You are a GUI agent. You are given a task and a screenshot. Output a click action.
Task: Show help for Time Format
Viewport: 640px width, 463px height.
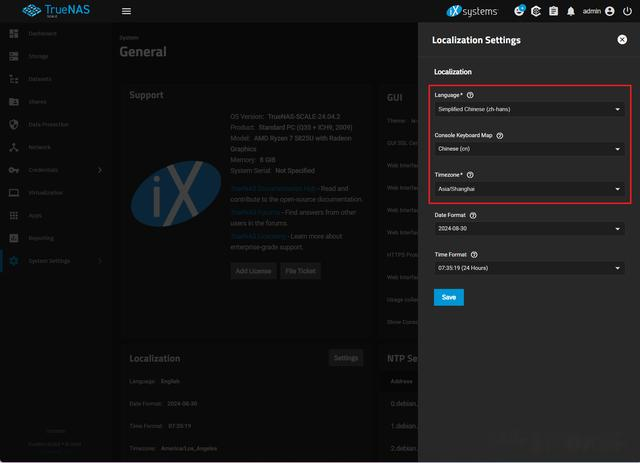[474, 255]
